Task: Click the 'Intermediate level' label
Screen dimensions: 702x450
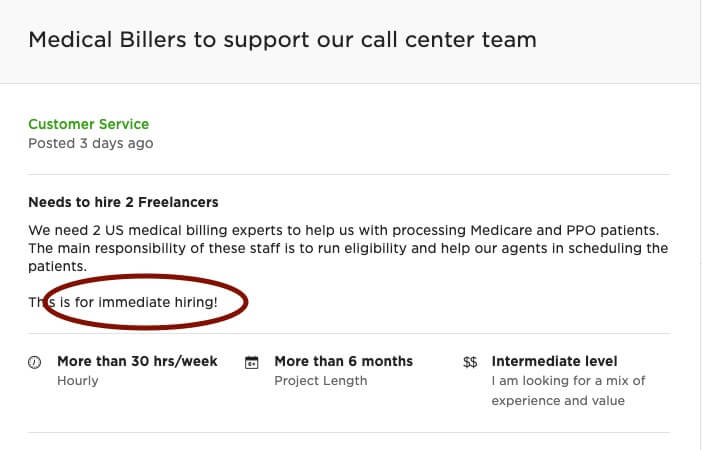Action: coord(554,361)
